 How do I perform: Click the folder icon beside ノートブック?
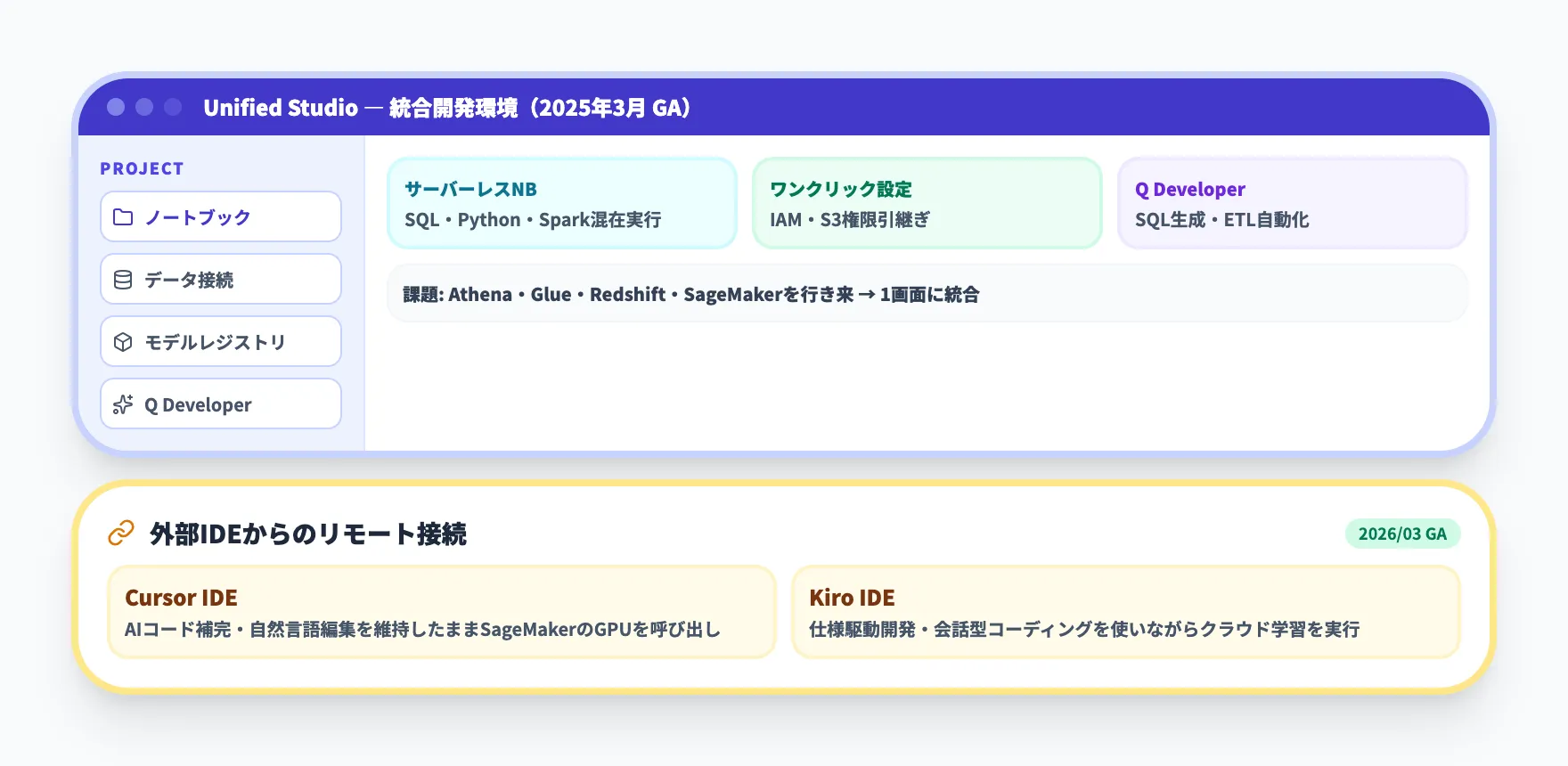[123, 217]
